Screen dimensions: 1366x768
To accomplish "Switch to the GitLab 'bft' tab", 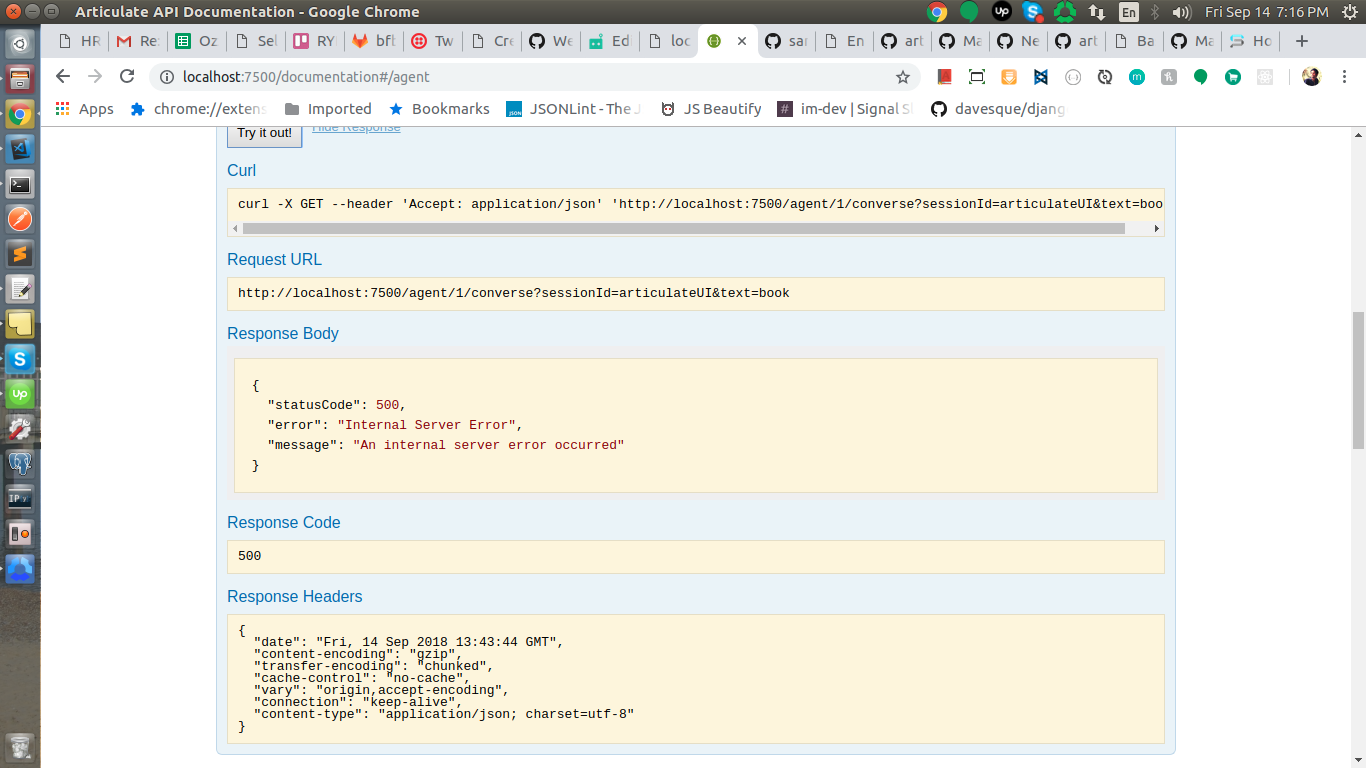I will [373, 41].
